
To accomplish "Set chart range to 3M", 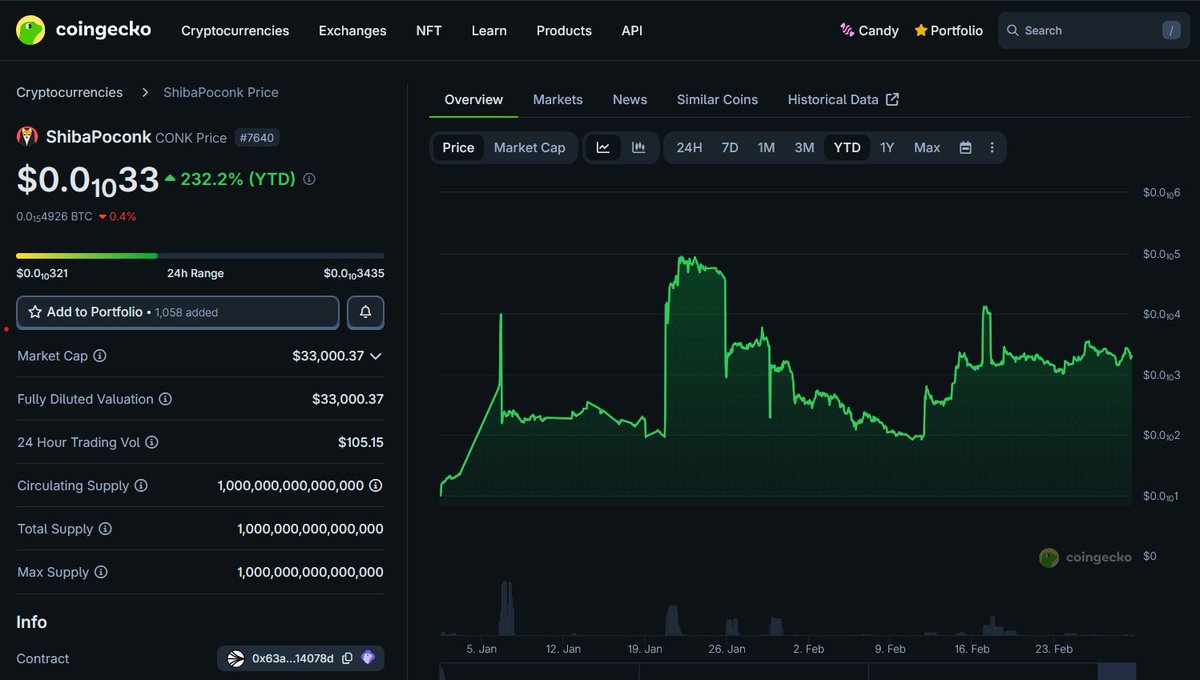I will point(804,147).
